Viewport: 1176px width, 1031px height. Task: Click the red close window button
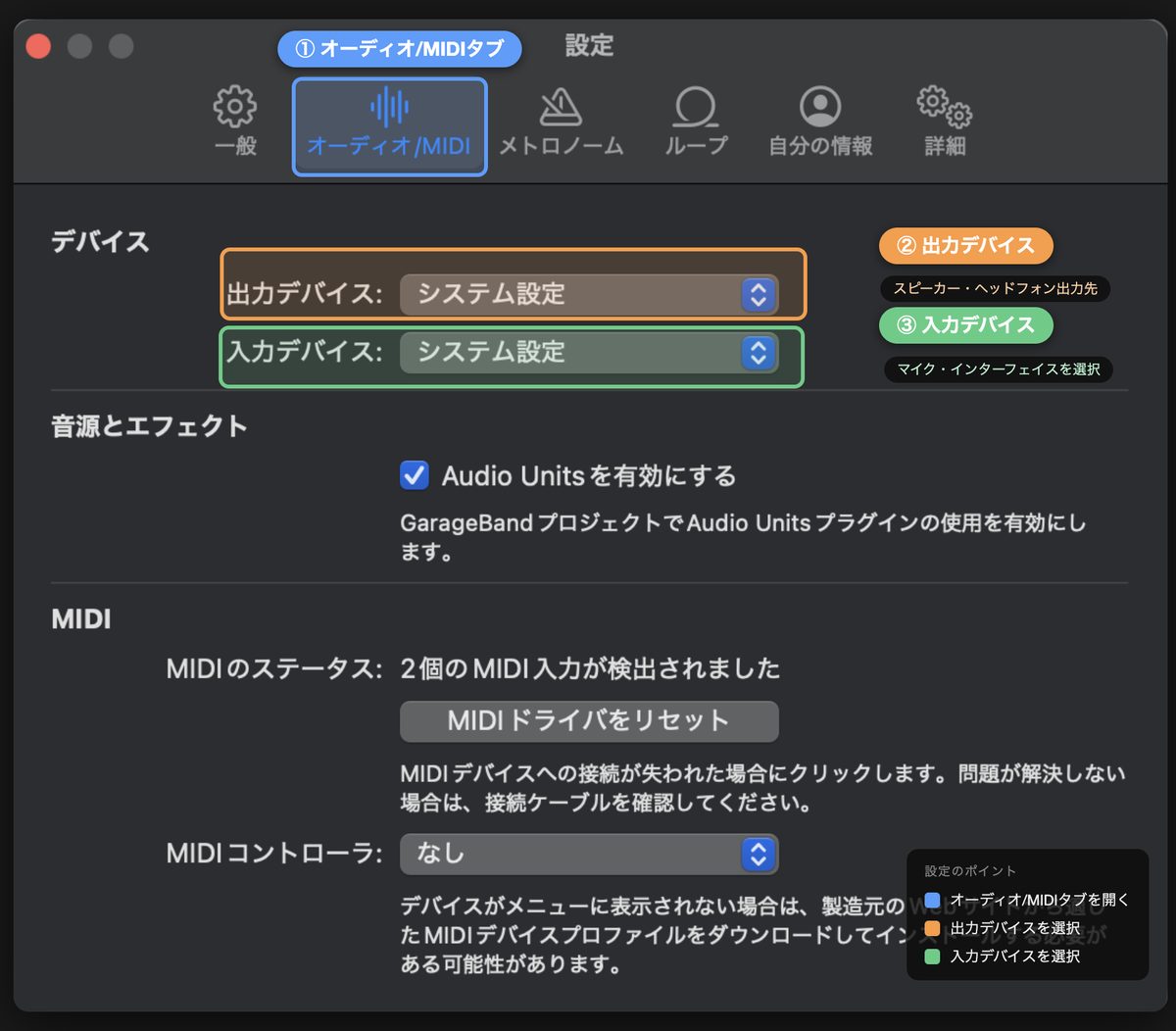(x=38, y=46)
